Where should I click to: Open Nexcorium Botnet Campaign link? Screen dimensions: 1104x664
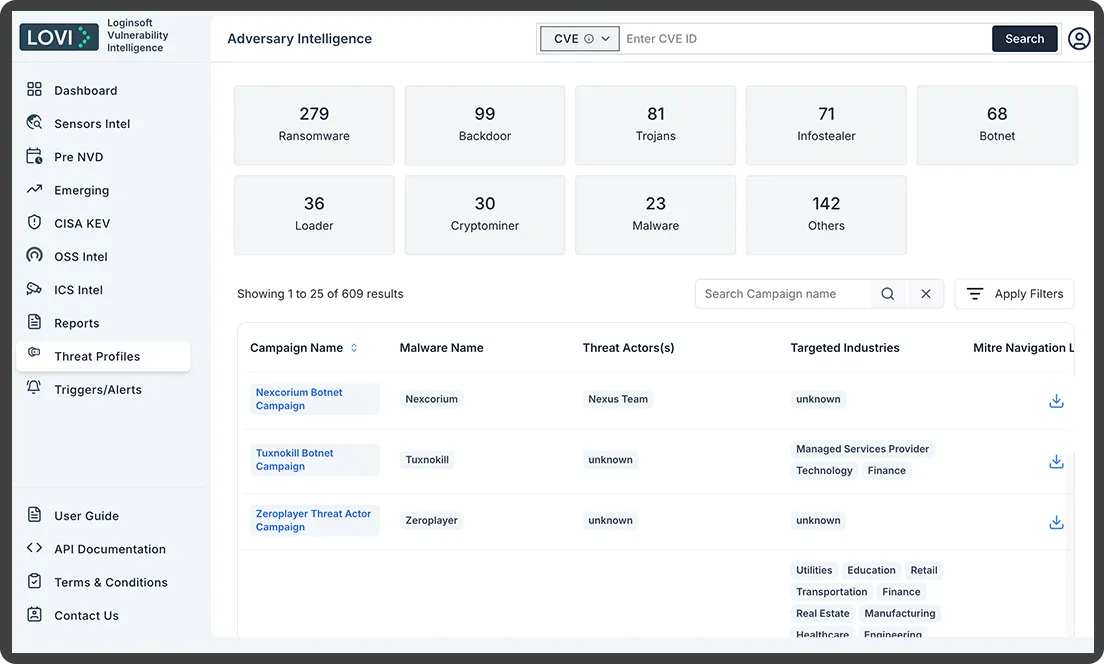[x=299, y=399]
